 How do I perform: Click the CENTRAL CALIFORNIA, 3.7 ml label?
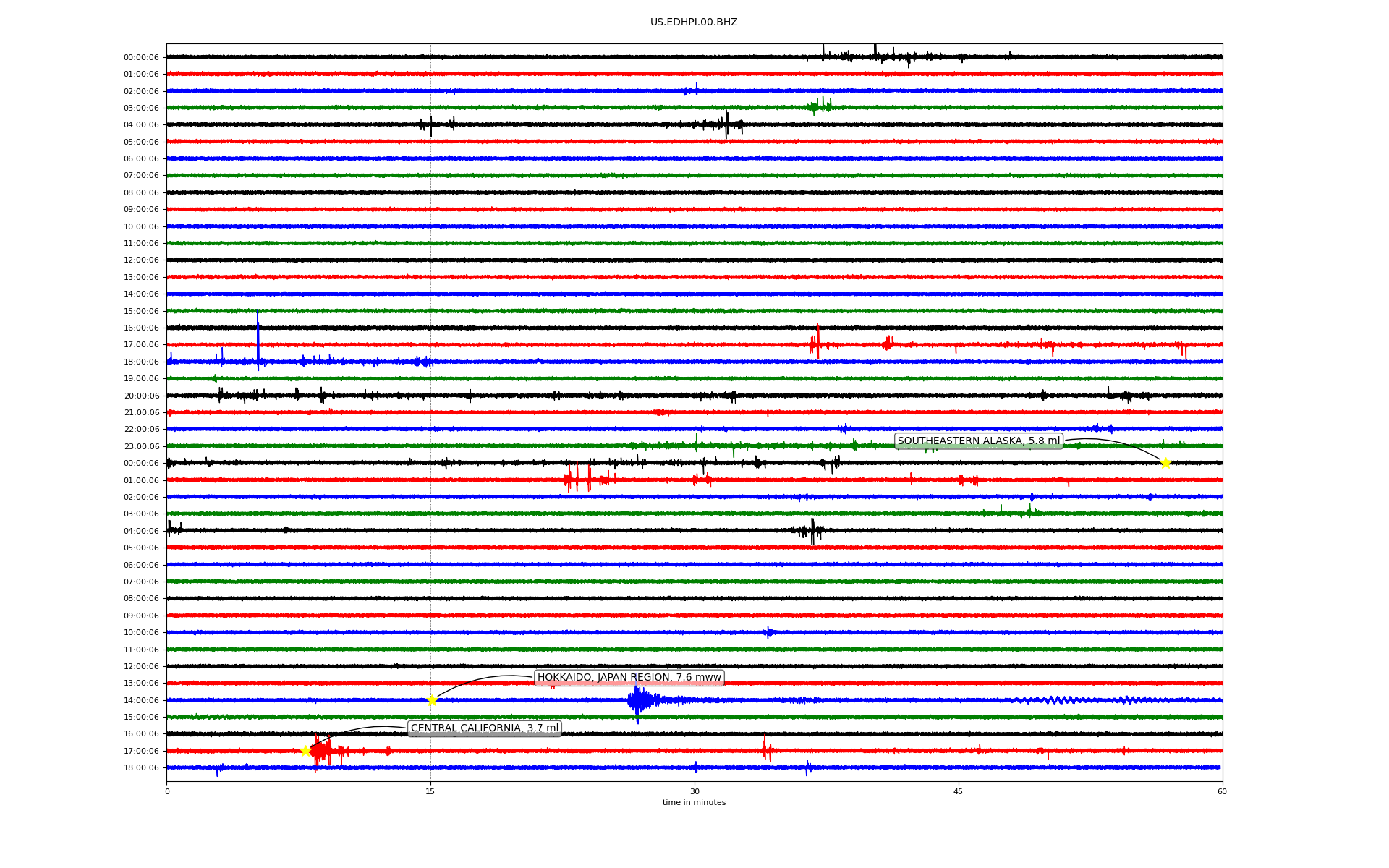[x=484, y=728]
